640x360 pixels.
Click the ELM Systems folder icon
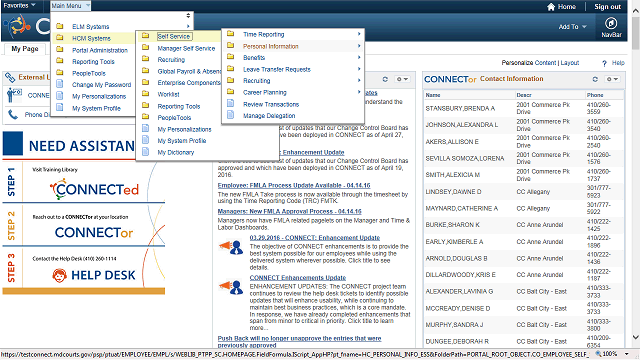click(60, 26)
